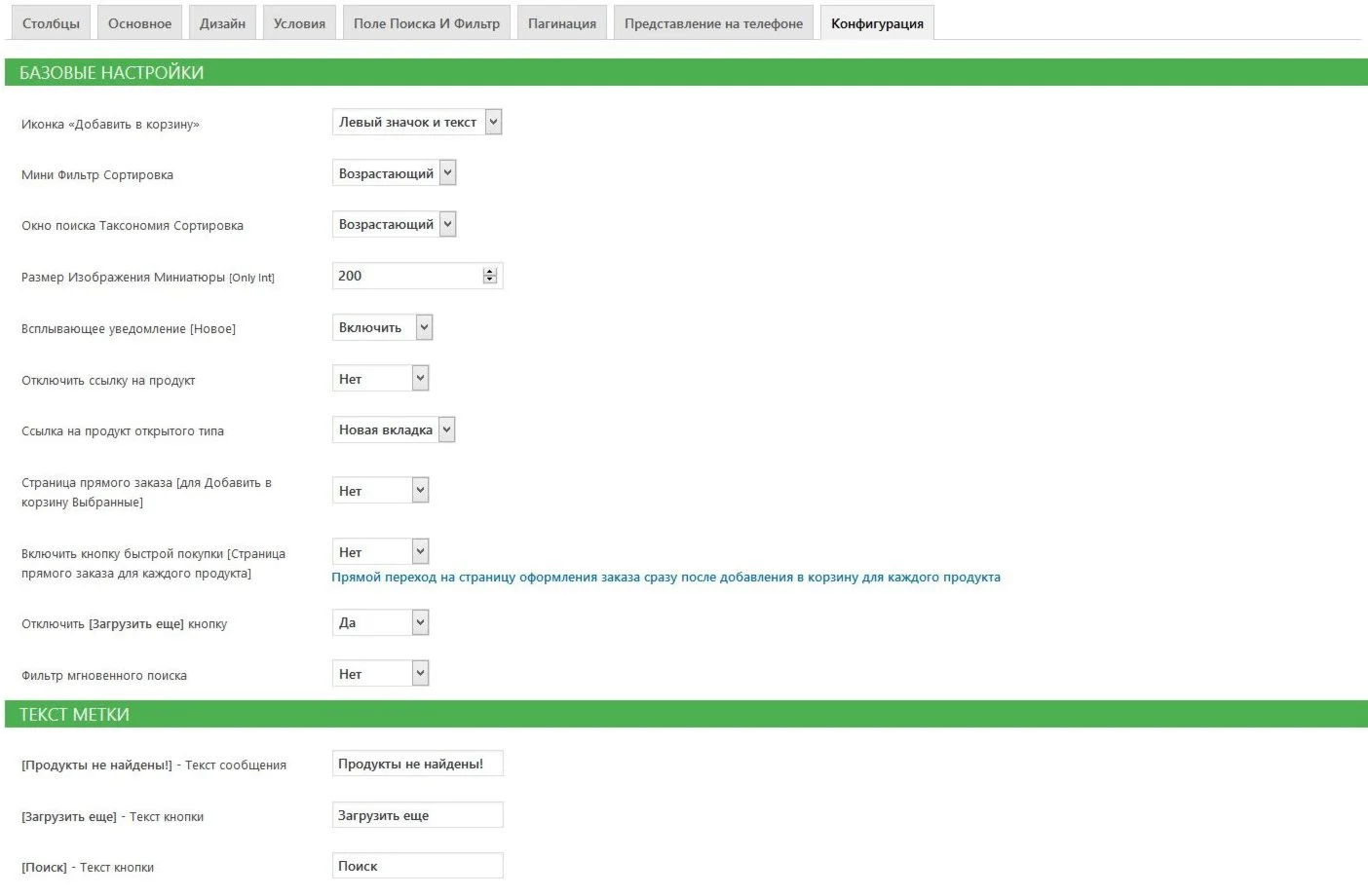Click the Загрузить еще button text field
This screenshot has width=1368, height=896.
pos(417,814)
